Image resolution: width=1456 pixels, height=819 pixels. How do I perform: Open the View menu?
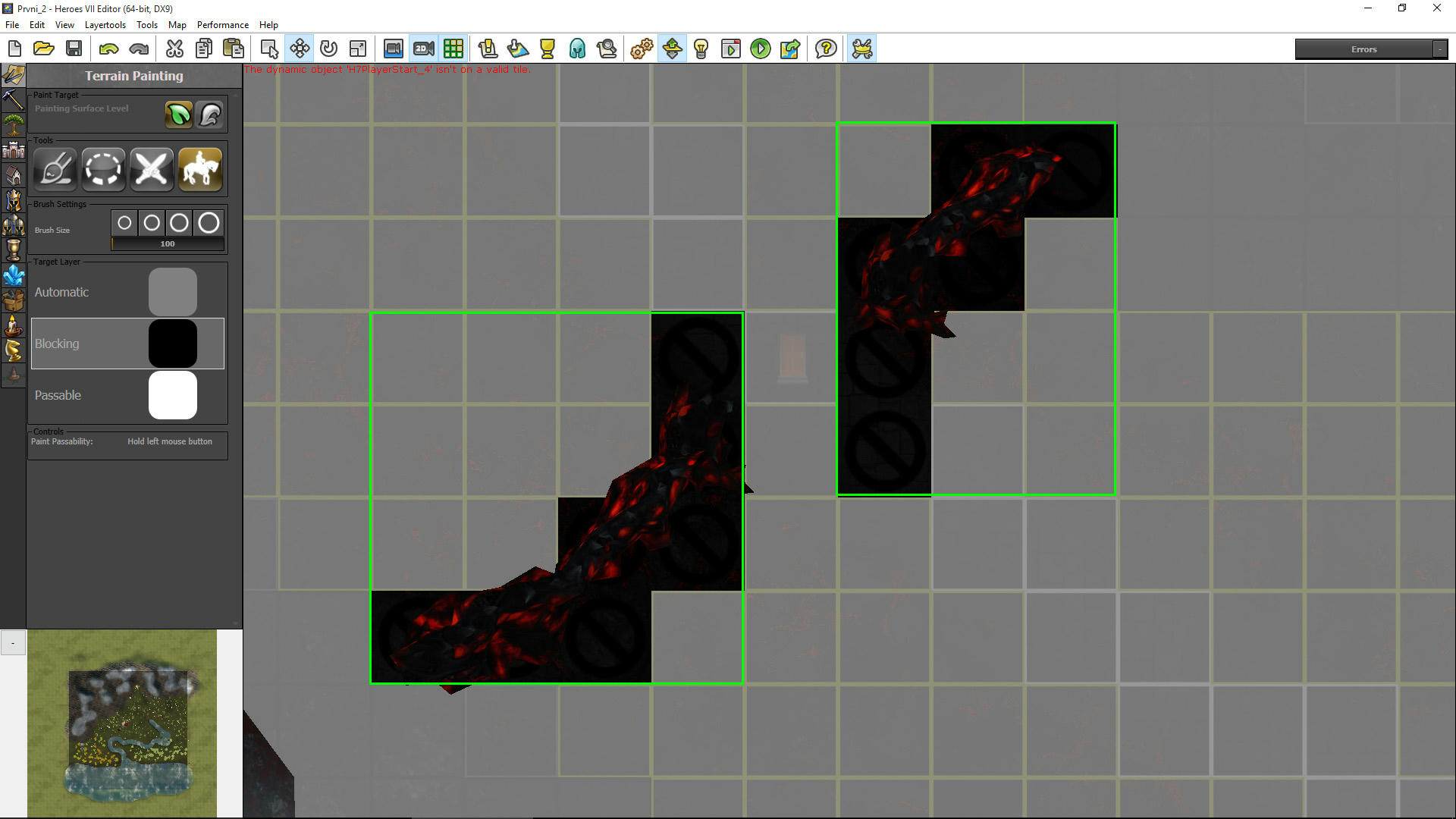65,25
